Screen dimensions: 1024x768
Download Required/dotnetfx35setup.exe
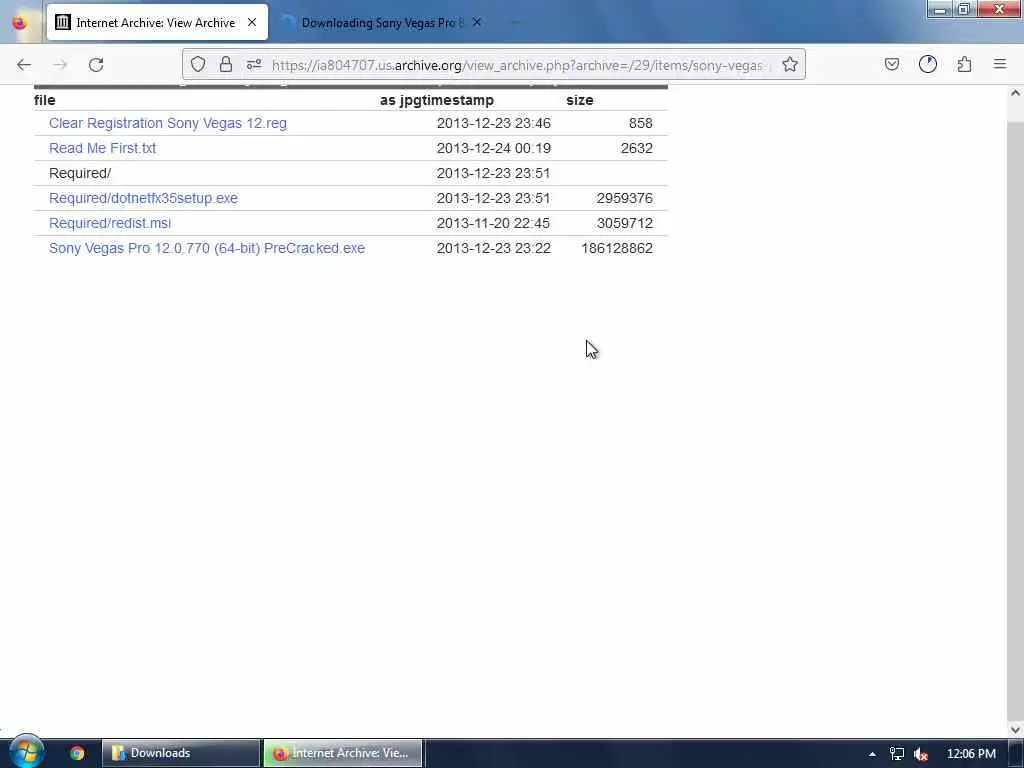click(144, 198)
